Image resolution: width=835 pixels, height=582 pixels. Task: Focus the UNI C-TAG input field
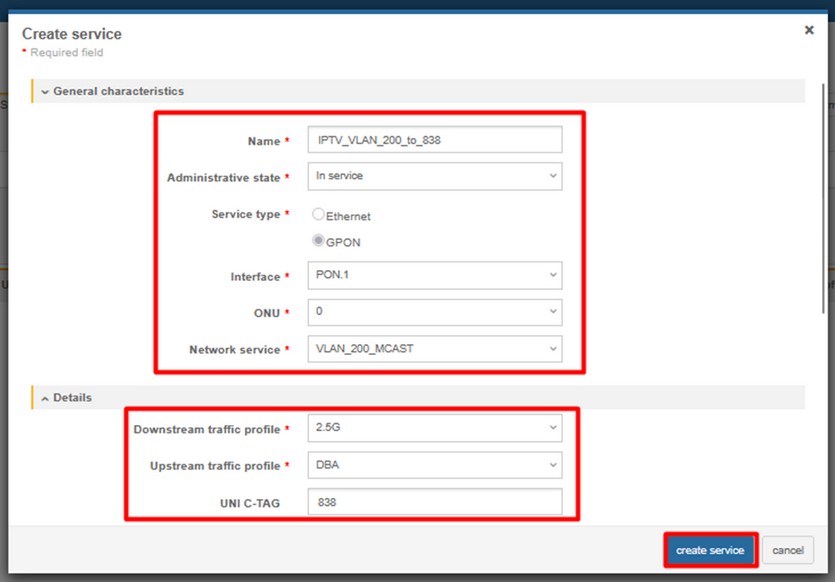[433, 502]
